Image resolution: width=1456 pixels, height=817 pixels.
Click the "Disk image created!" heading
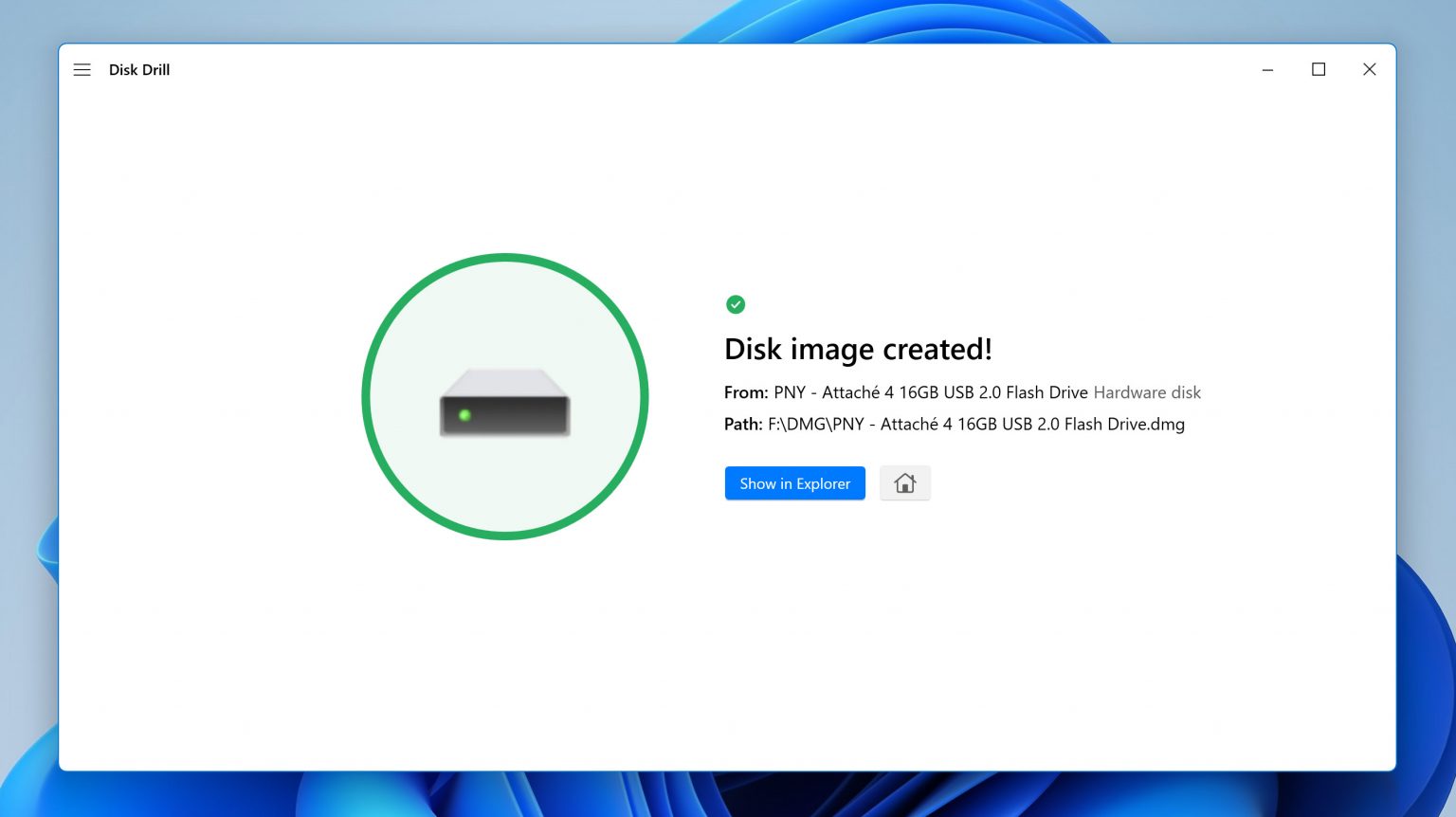pyautogui.click(x=858, y=349)
